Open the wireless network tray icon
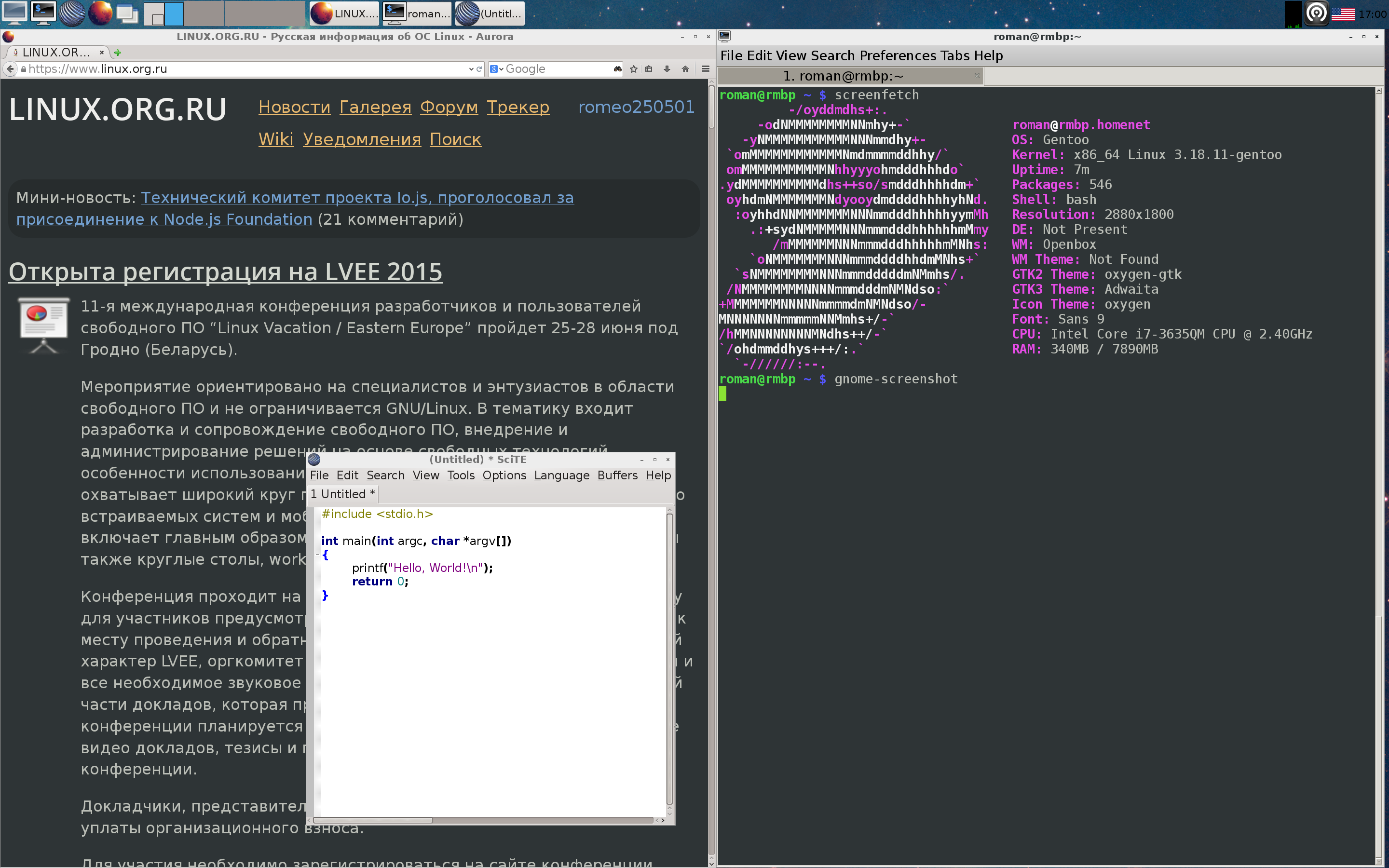Screen dimensions: 1389x868 pyautogui.click(x=1316, y=13)
